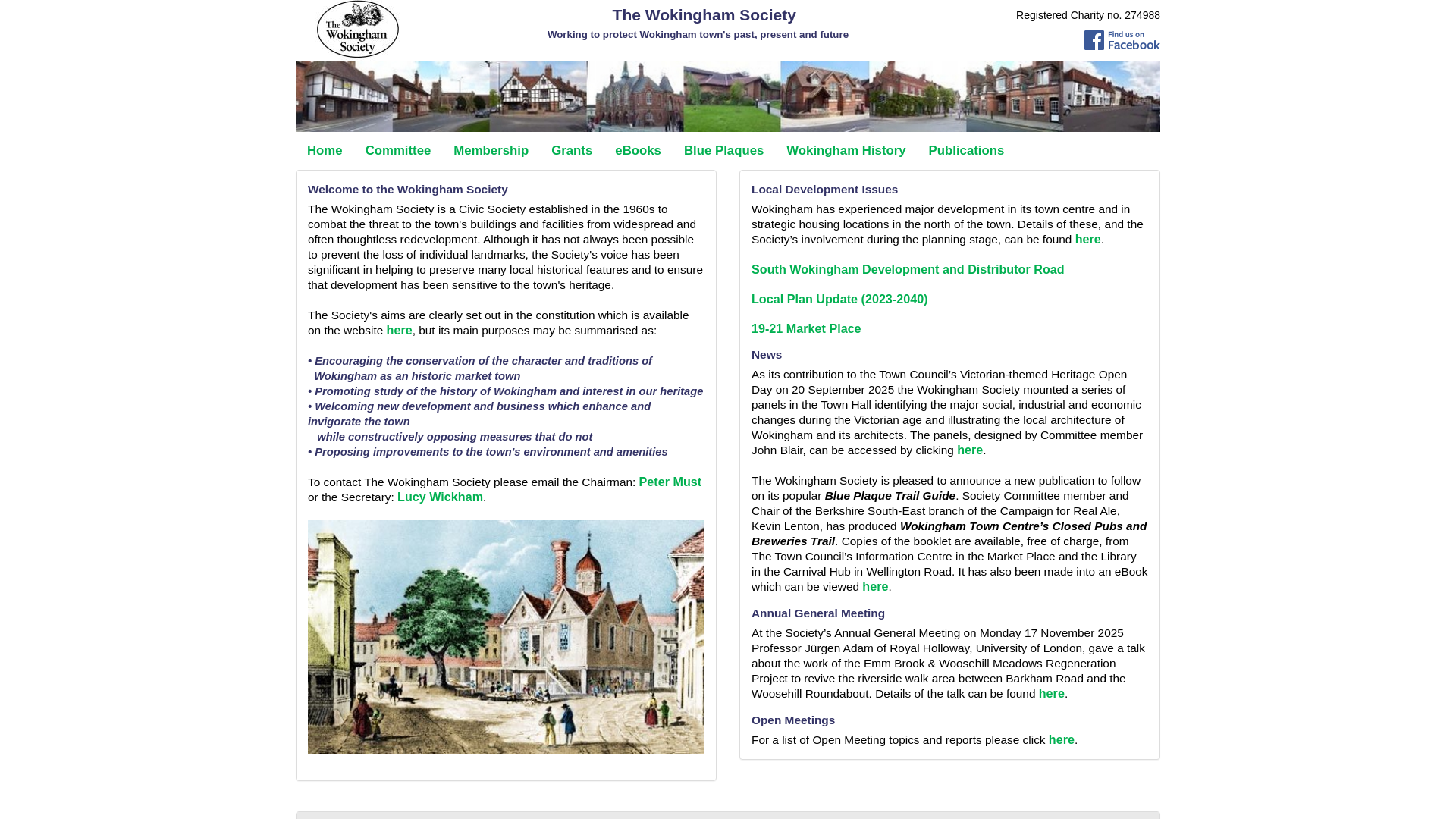Click the historic Market Place painting

(506, 637)
